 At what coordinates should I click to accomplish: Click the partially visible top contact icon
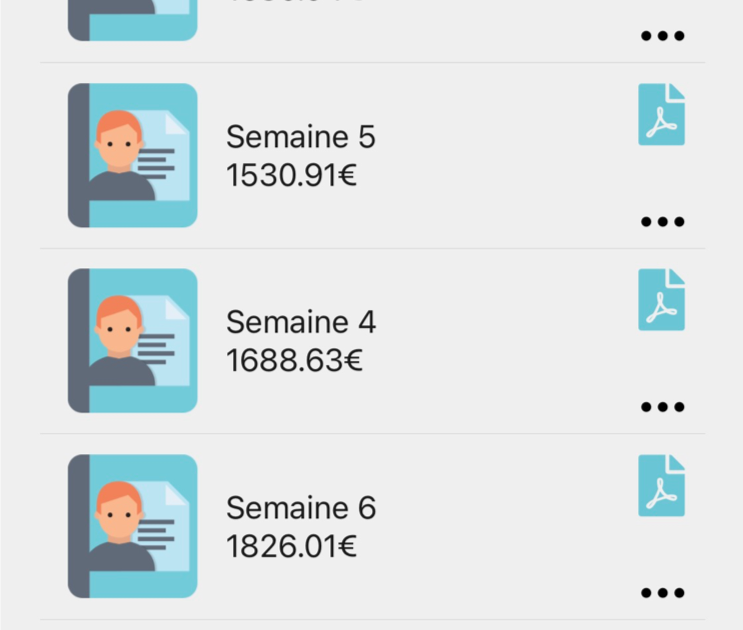(133, 20)
